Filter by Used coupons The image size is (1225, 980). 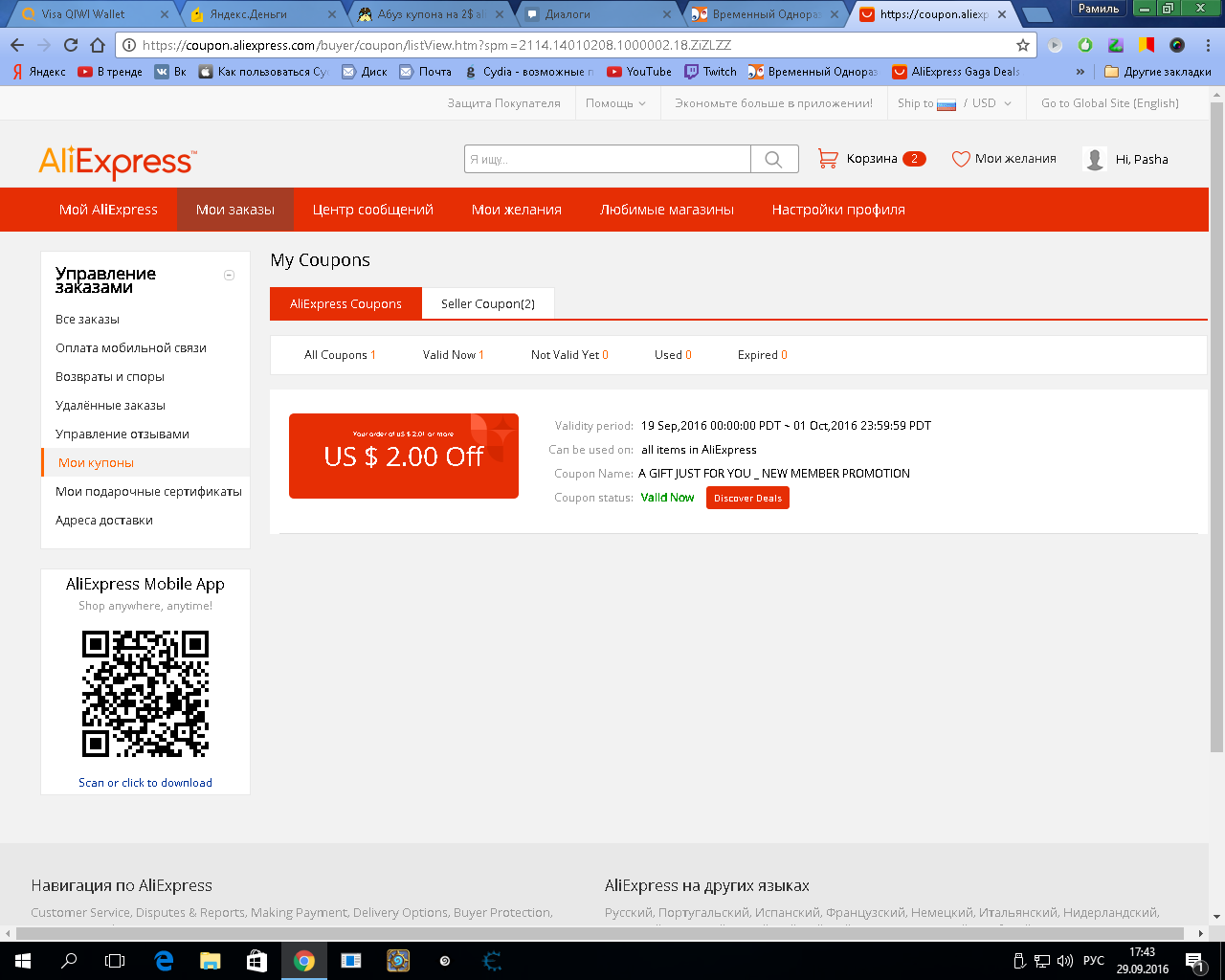point(673,355)
